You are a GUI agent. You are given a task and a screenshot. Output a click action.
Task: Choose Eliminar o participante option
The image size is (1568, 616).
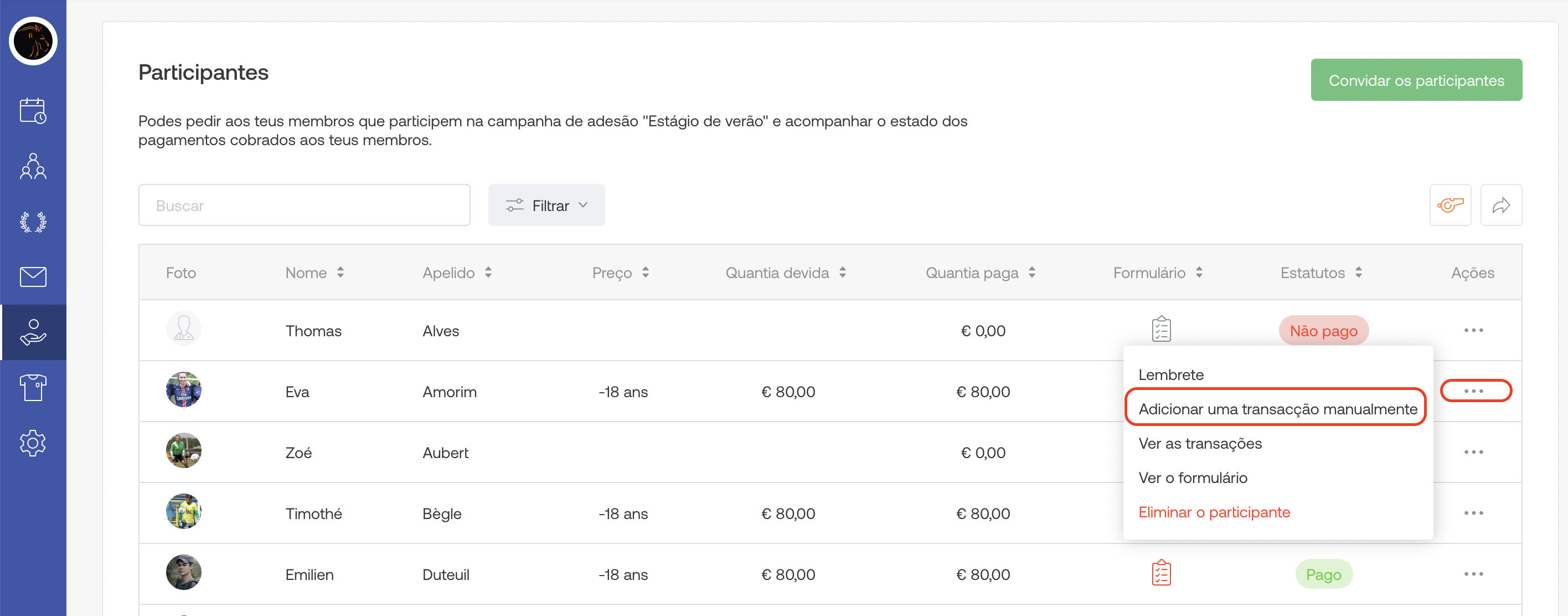[1214, 512]
